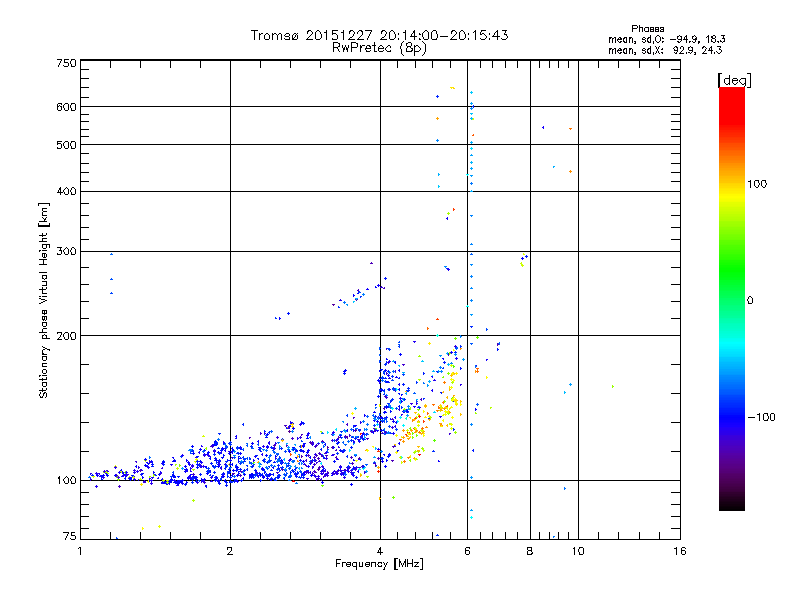Click the x-axis tick label '8'

[530, 551]
